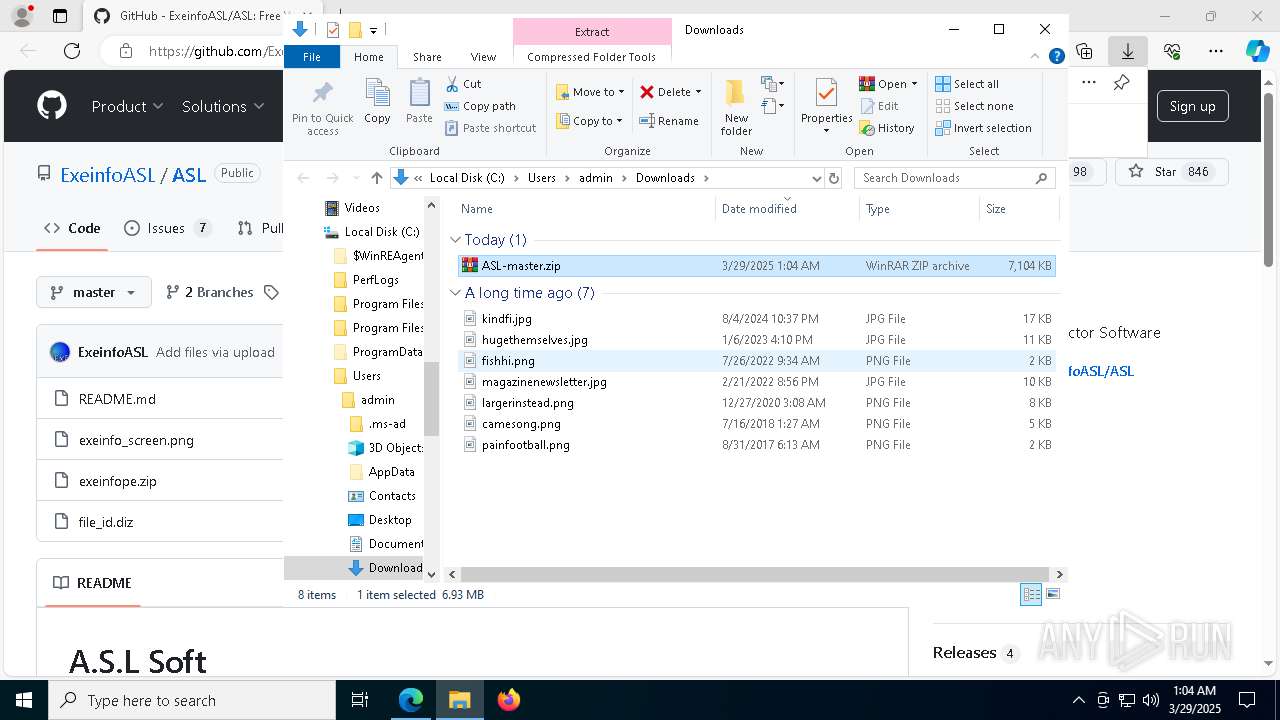
Task: Star the ASL repository on GitHub
Action: (x=1170, y=172)
